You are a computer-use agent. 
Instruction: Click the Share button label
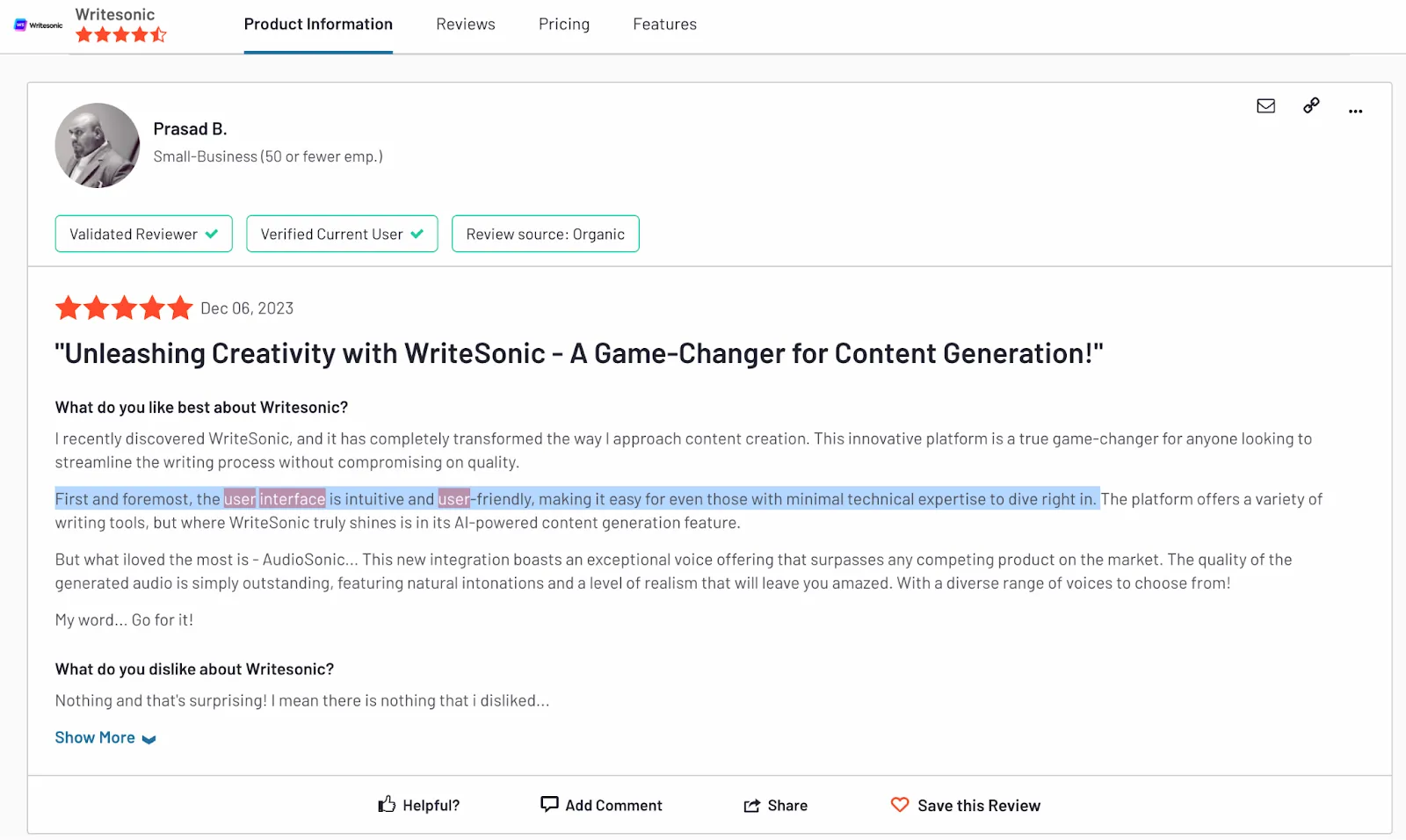pyautogui.click(x=787, y=806)
